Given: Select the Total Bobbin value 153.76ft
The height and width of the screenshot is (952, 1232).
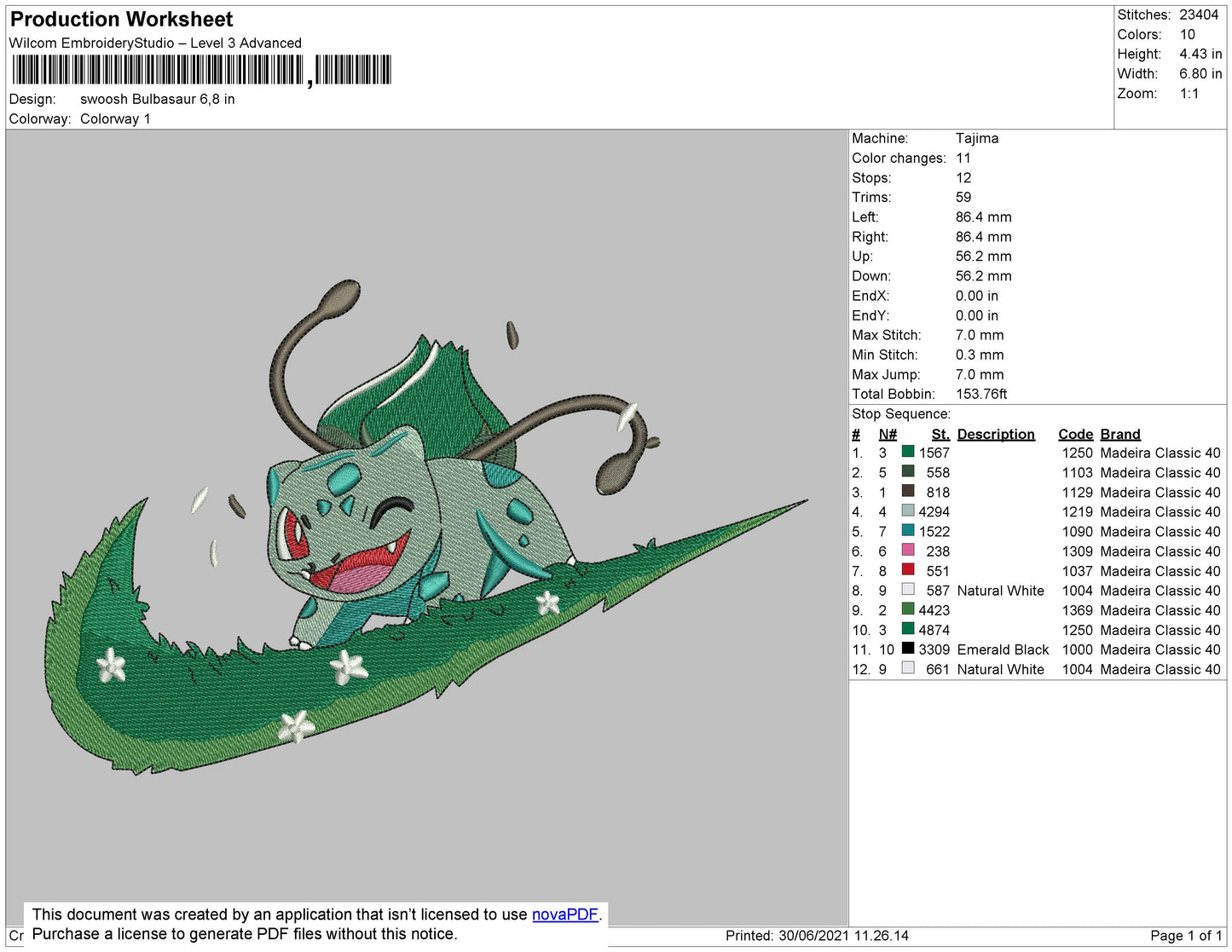Looking at the screenshot, I should coord(980,394).
